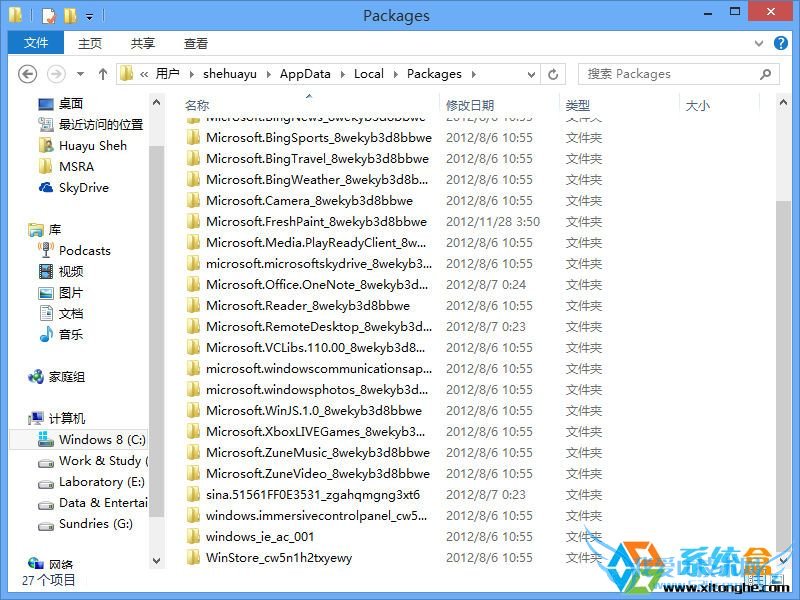Click the folder icon beside Microsoft.Camera_8wekyb3d8bbwe
The width and height of the screenshot is (800, 600).
(194, 200)
